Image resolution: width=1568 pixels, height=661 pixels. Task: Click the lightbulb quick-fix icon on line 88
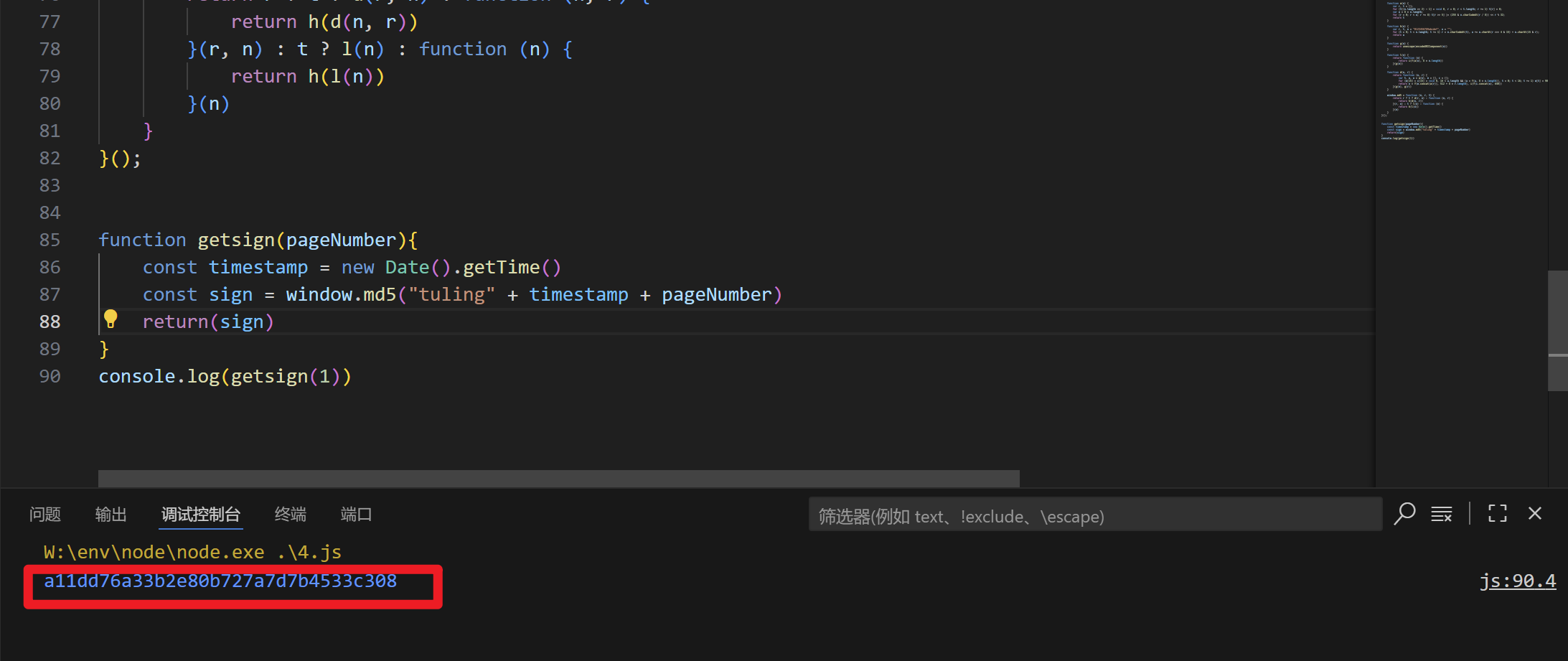[x=111, y=319]
